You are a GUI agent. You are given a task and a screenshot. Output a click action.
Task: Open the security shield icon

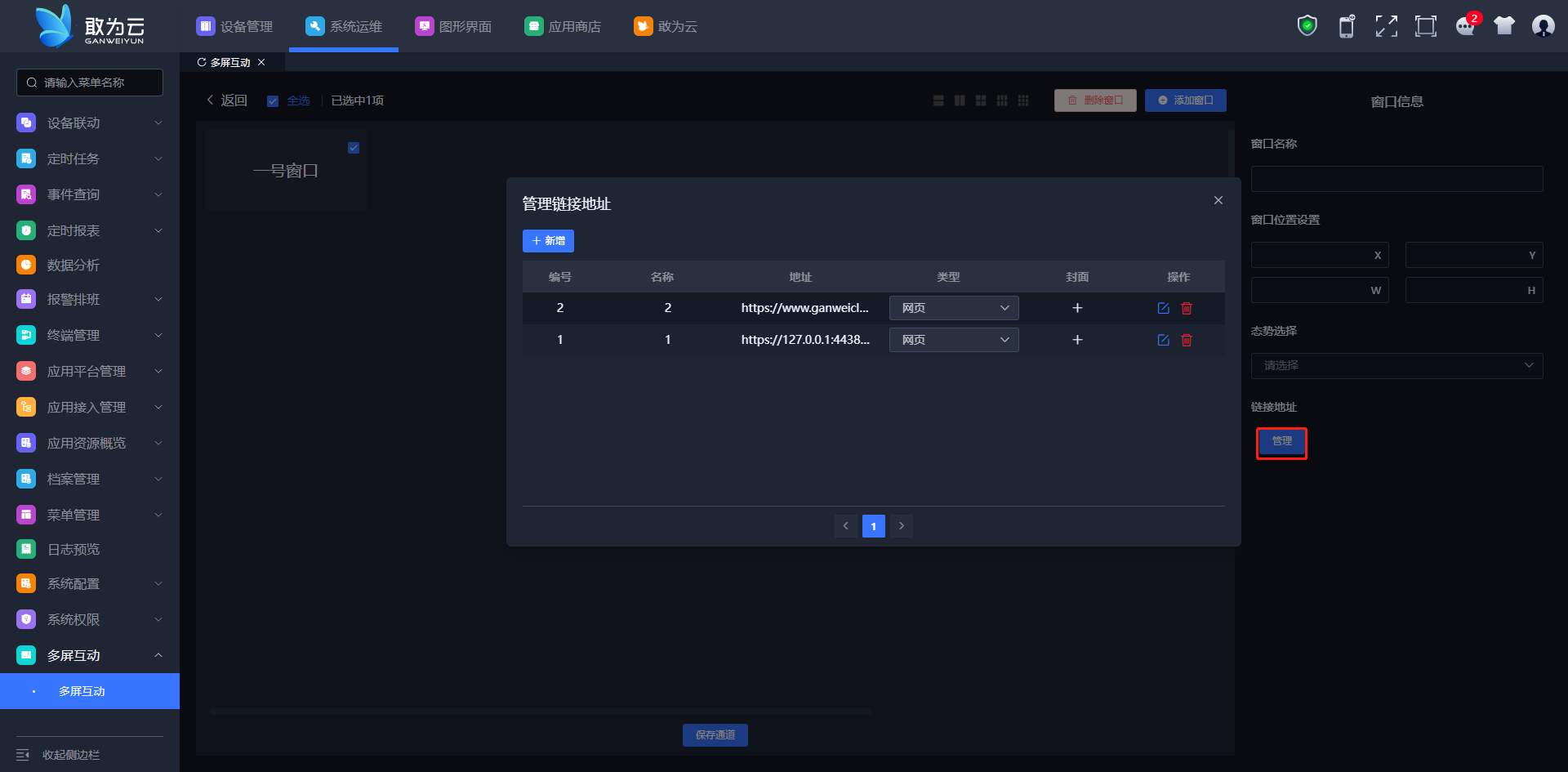tap(1307, 26)
